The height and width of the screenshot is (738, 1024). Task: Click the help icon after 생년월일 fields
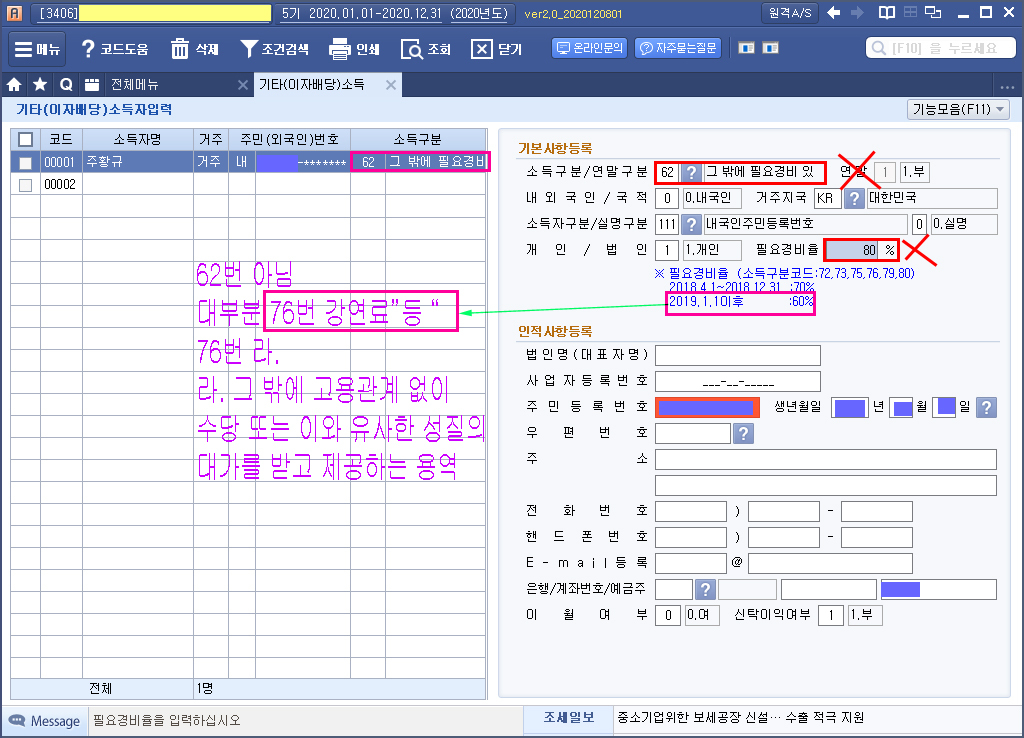[986, 408]
